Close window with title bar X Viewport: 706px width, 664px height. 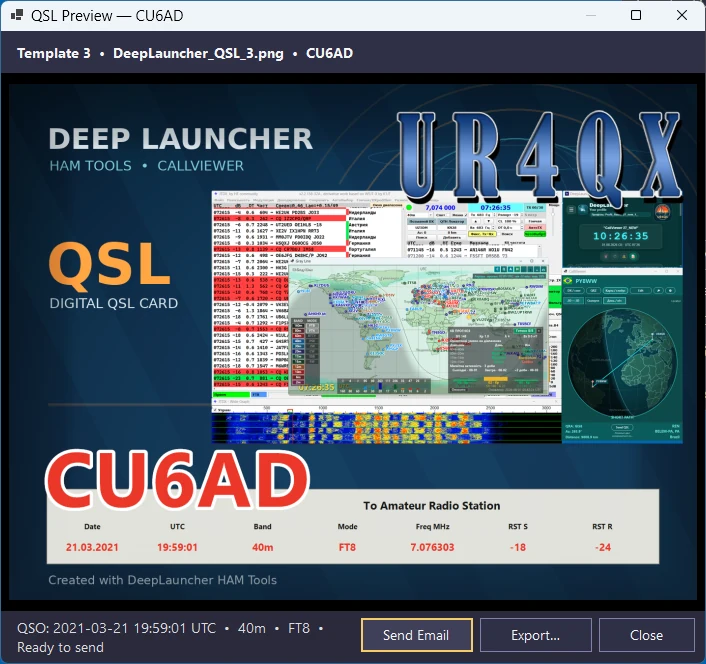(682, 15)
